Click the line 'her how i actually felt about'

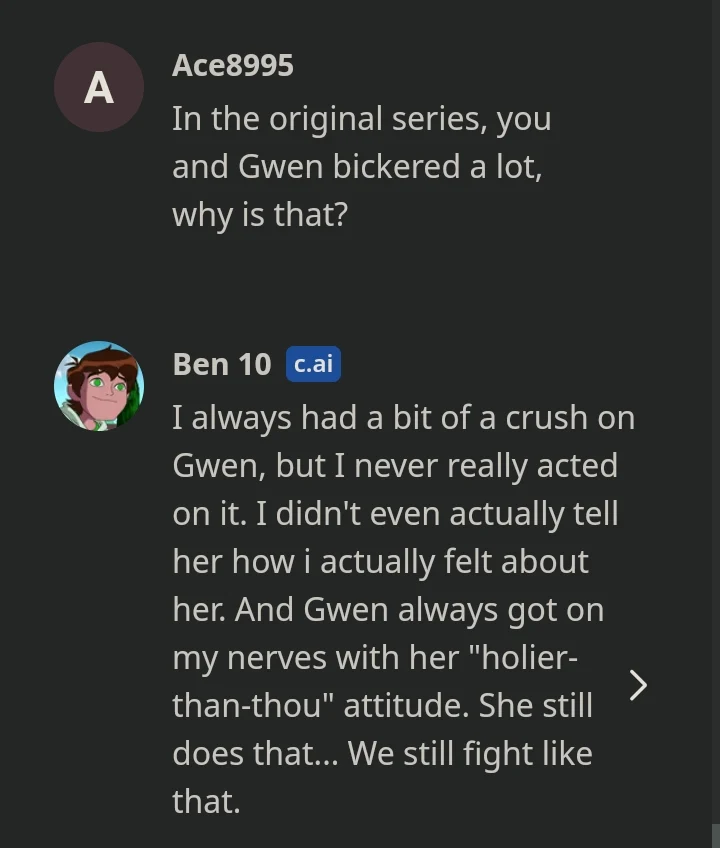click(380, 561)
